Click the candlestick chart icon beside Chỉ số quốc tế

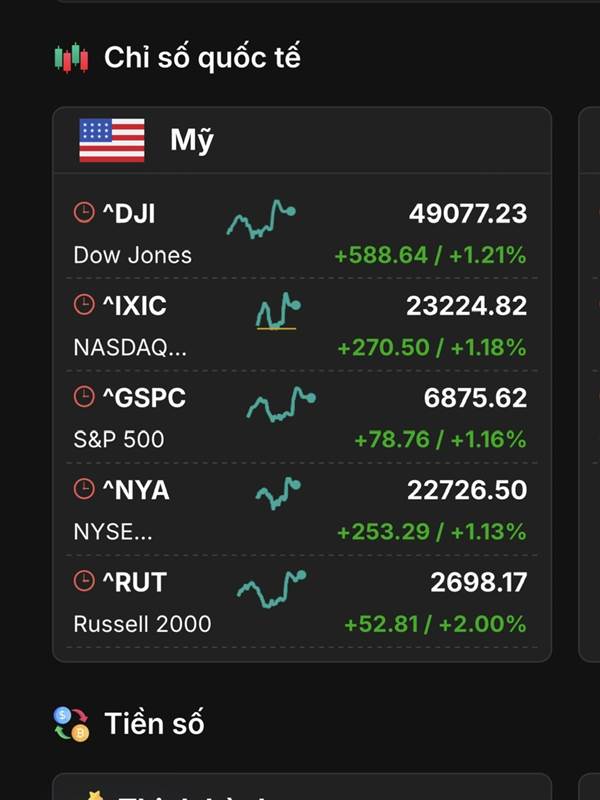[70, 58]
